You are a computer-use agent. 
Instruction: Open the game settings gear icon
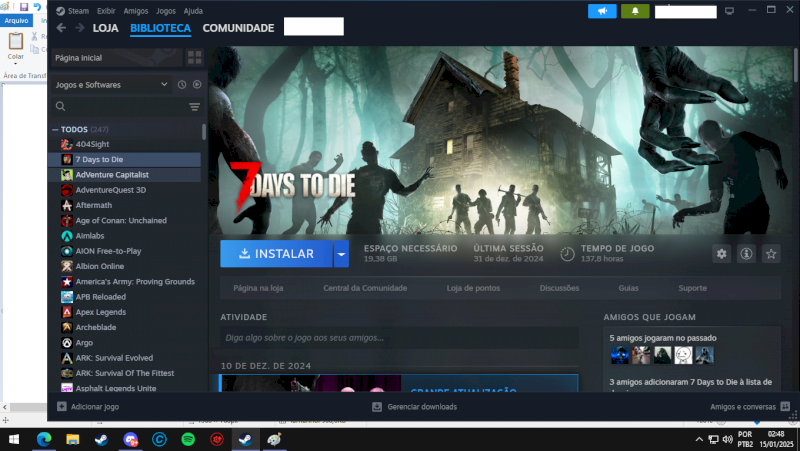pyautogui.click(x=722, y=254)
